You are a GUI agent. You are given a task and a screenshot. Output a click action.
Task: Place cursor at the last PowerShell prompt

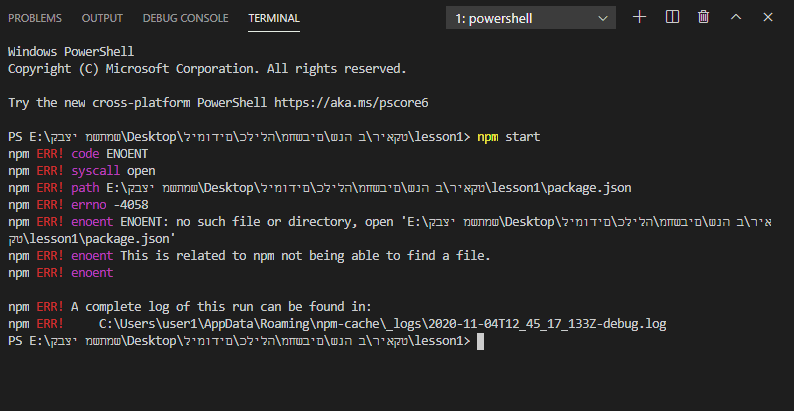(481, 342)
